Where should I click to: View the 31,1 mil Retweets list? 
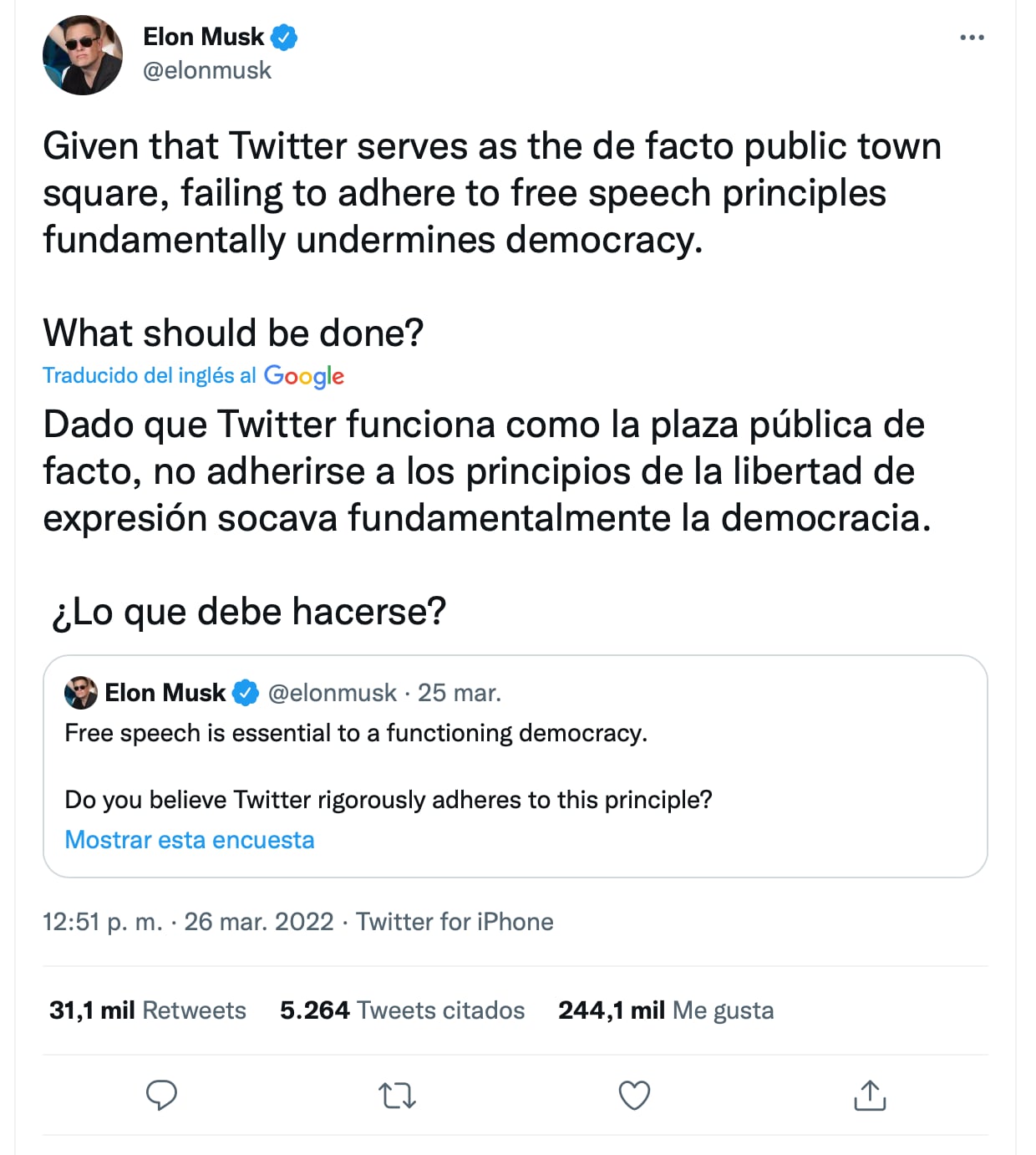coord(148,1010)
